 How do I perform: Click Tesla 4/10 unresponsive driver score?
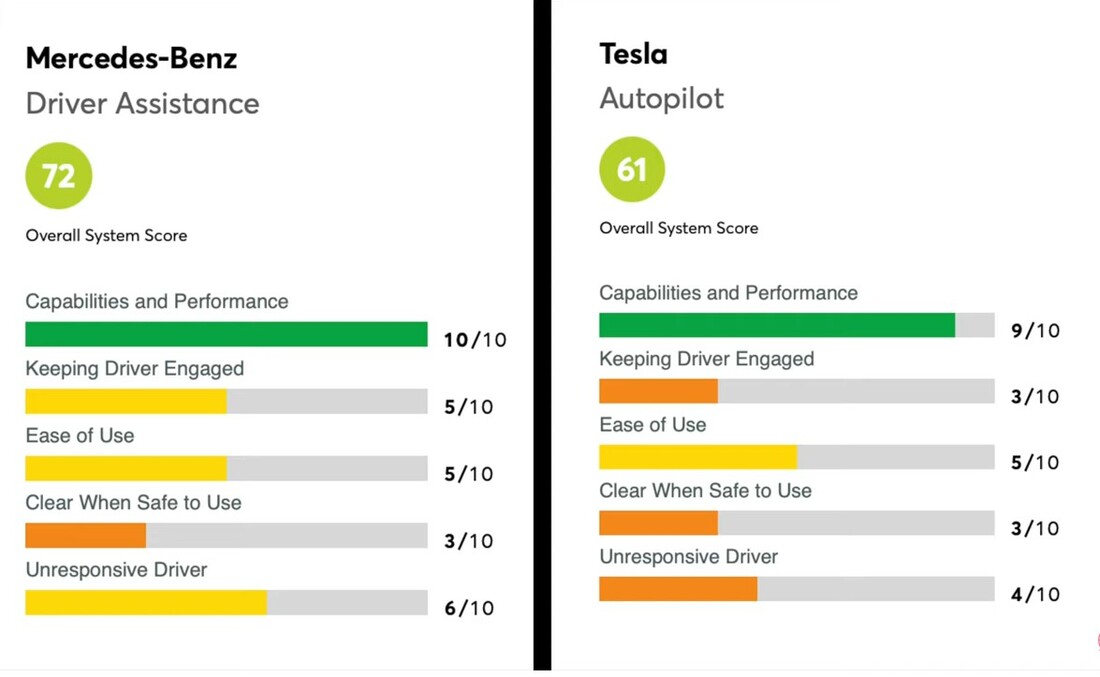click(1035, 595)
